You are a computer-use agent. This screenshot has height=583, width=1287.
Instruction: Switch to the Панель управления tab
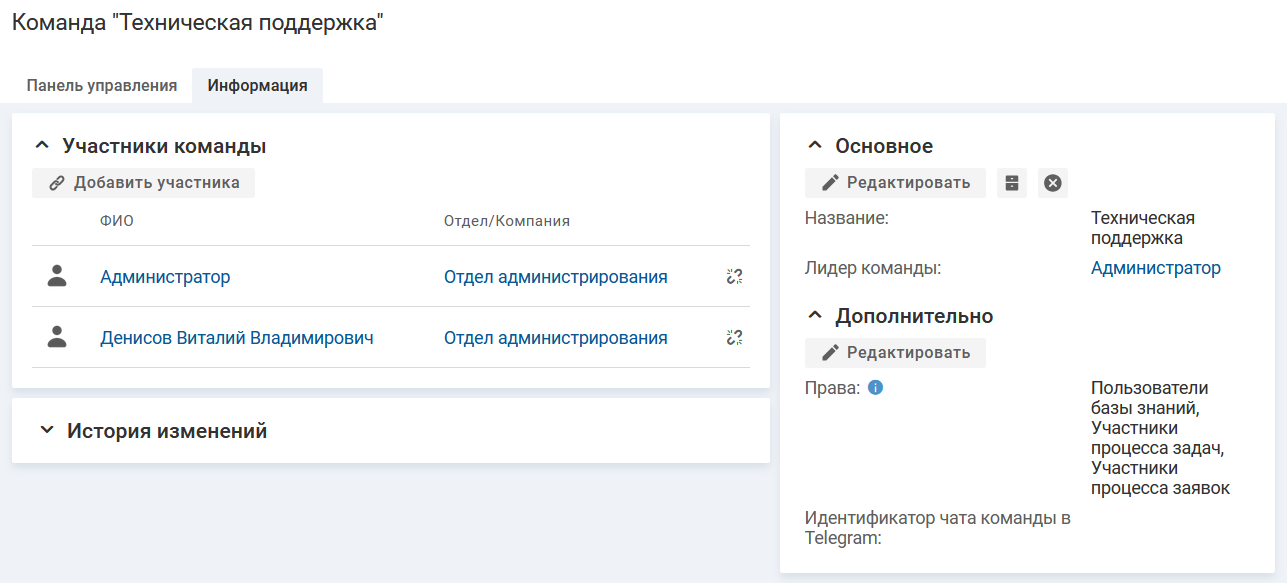click(102, 85)
